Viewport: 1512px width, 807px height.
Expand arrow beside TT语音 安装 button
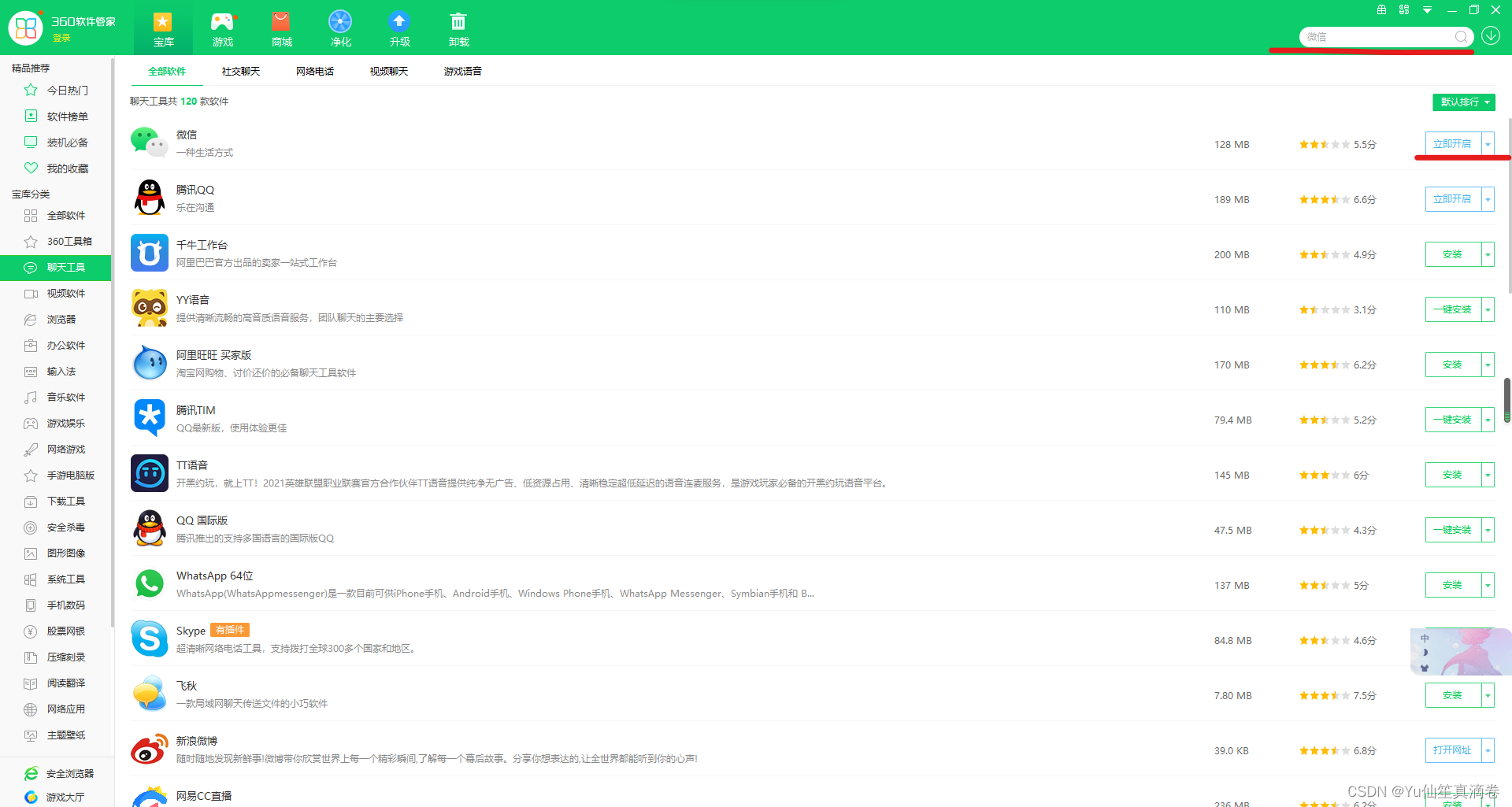[x=1488, y=475]
